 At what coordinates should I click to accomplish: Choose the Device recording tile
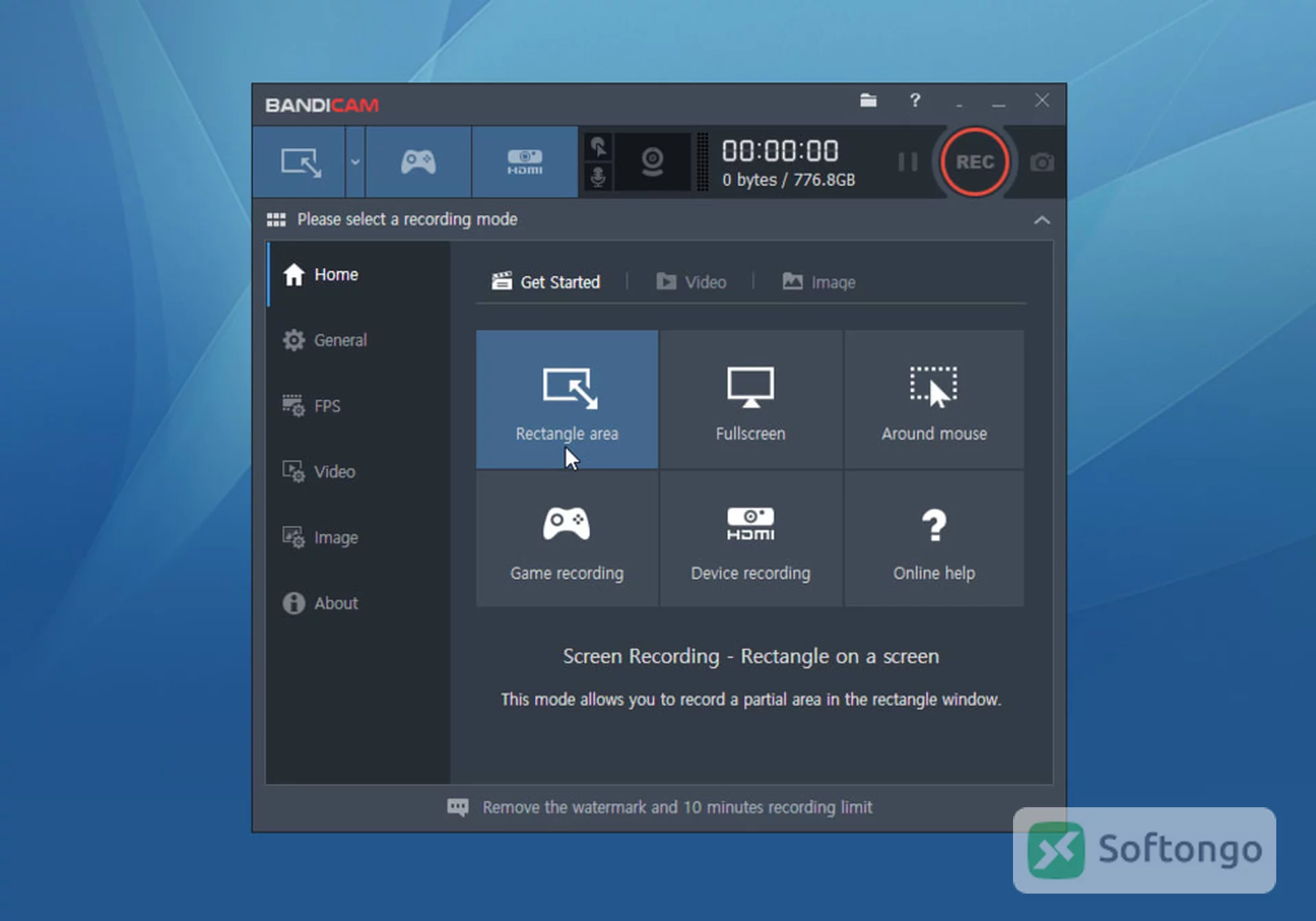751,539
